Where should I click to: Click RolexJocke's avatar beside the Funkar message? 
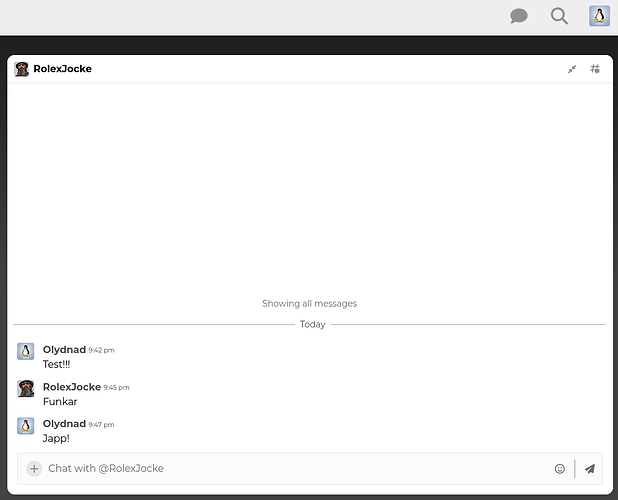[26, 388]
